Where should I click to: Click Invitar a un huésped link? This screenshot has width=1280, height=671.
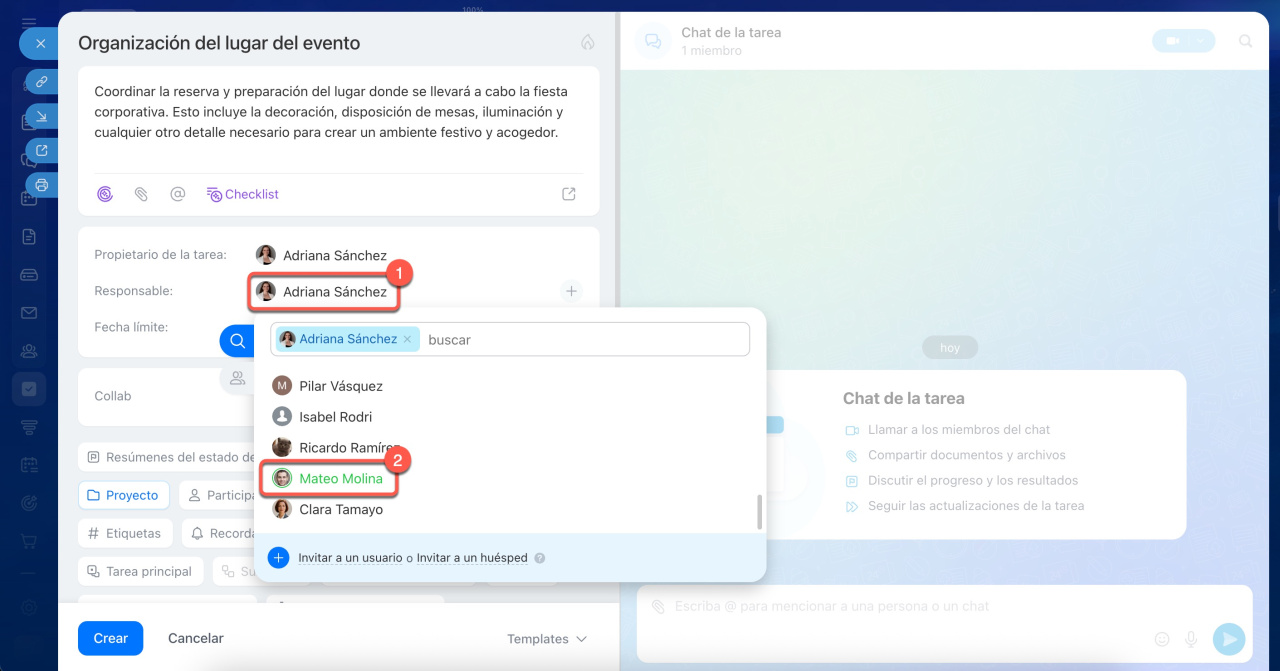pyautogui.click(x=472, y=558)
